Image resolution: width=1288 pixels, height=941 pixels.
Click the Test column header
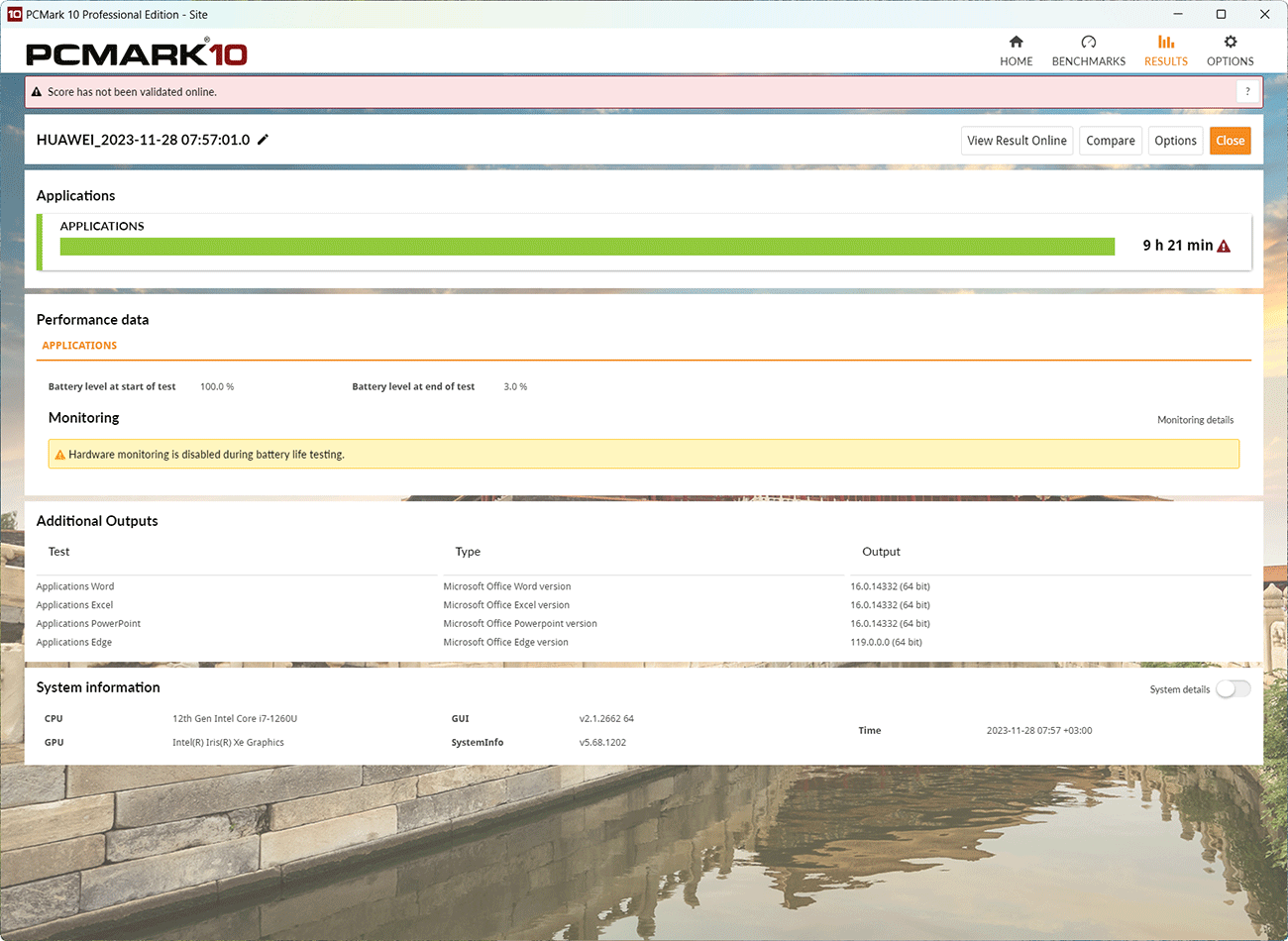[x=59, y=552]
